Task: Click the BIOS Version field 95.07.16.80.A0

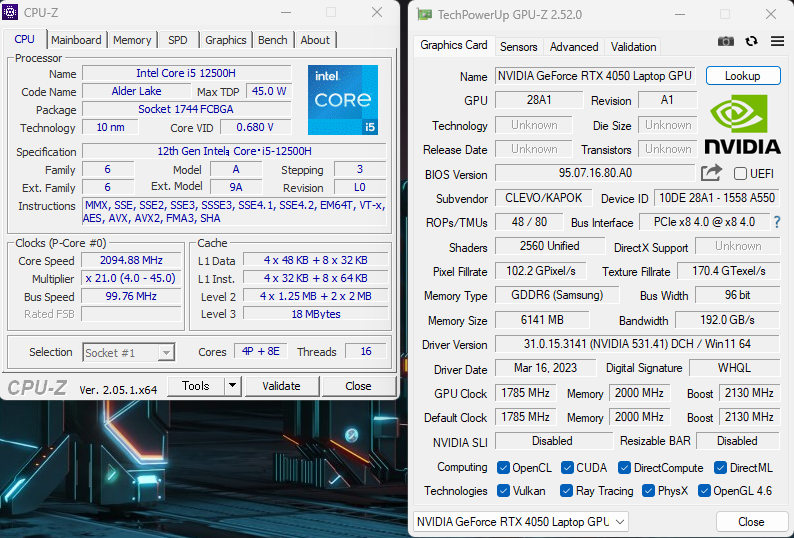Action: pyautogui.click(x=595, y=173)
